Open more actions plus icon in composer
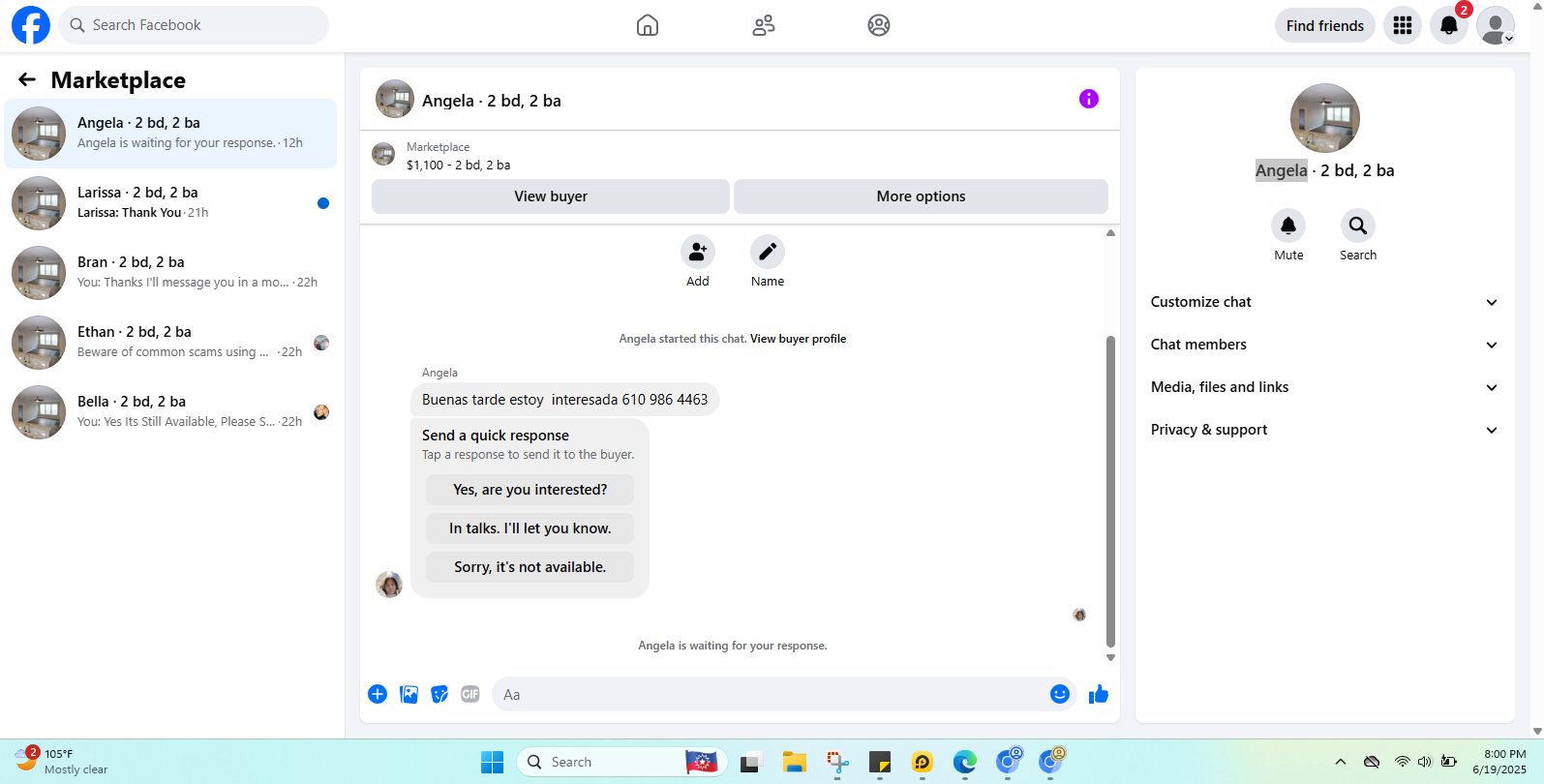This screenshot has width=1544, height=784. [x=378, y=694]
